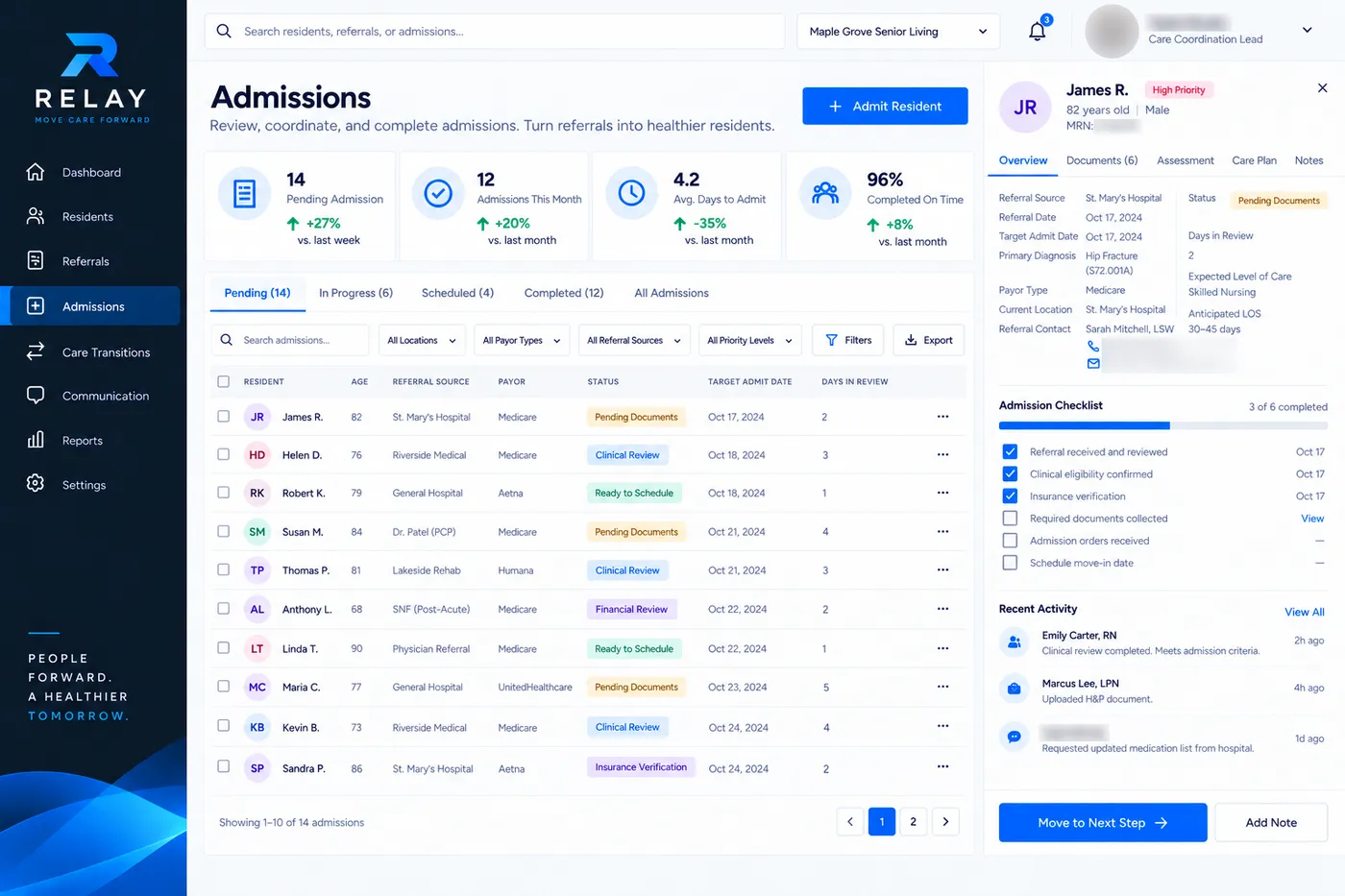Select all residents with header checkbox
The width and height of the screenshot is (1345, 896).
[224, 381]
